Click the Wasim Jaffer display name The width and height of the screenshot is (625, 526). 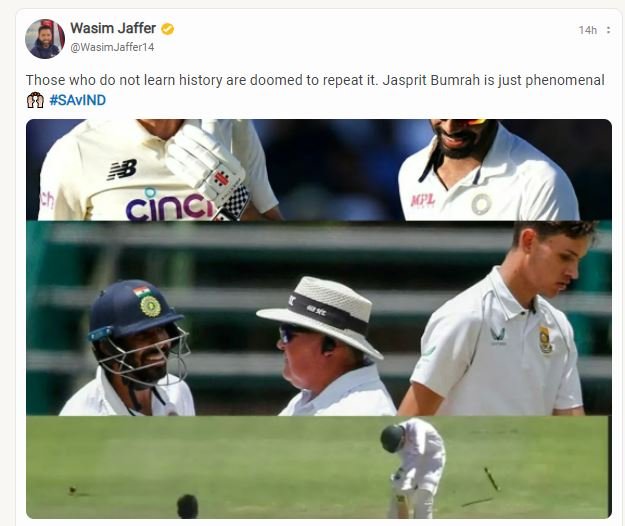pos(113,28)
